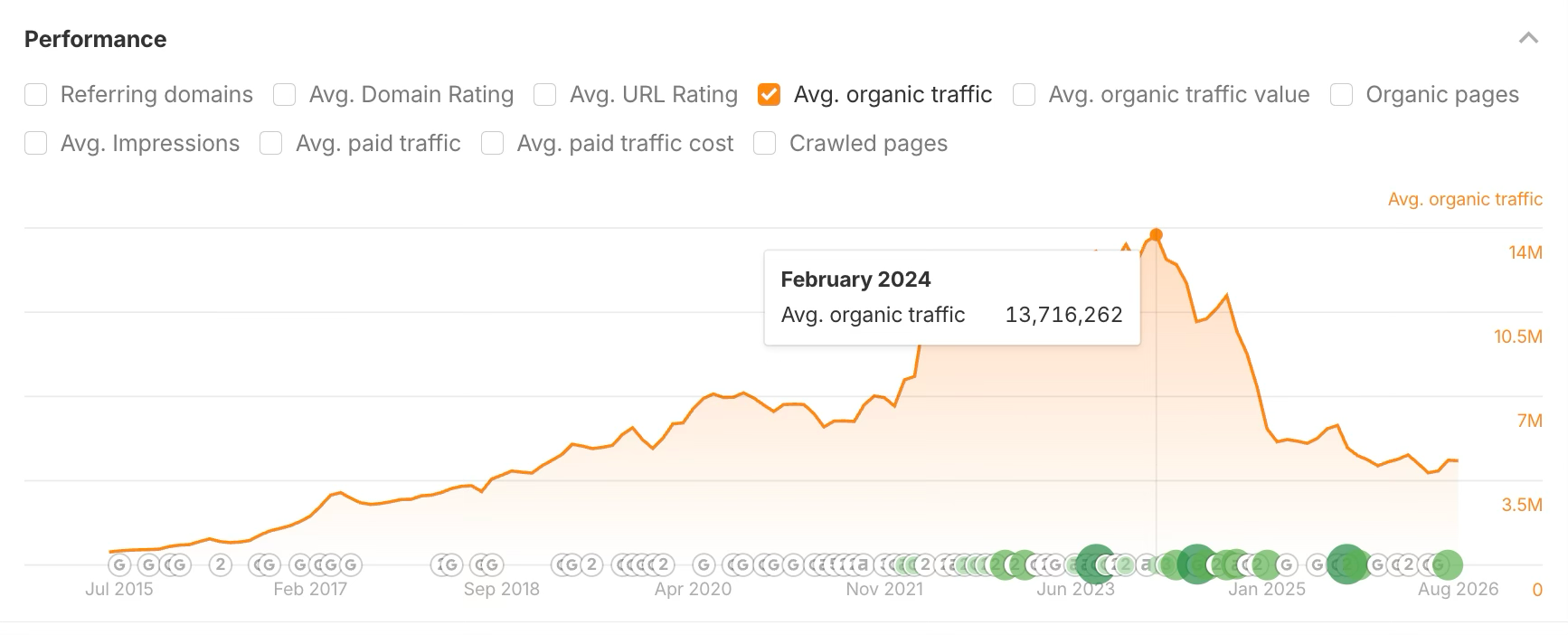1568x635 pixels.
Task: Click the 'Performance' section heading
Action: point(95,39)
